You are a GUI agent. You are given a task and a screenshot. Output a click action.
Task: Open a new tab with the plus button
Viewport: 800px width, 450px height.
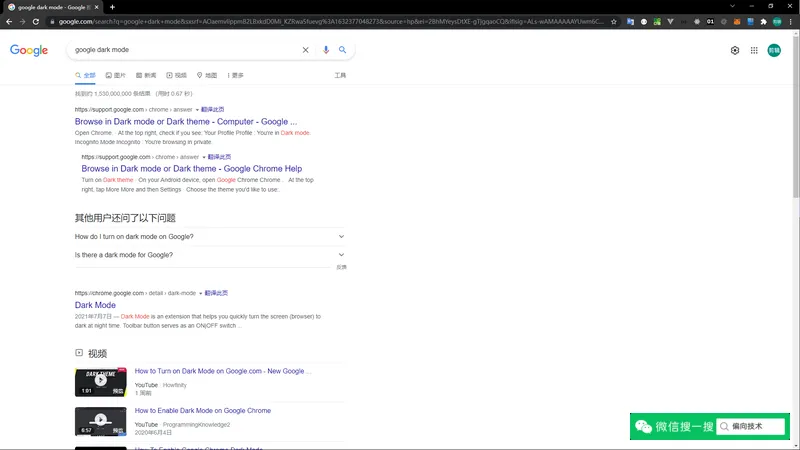tap(112, 7)
